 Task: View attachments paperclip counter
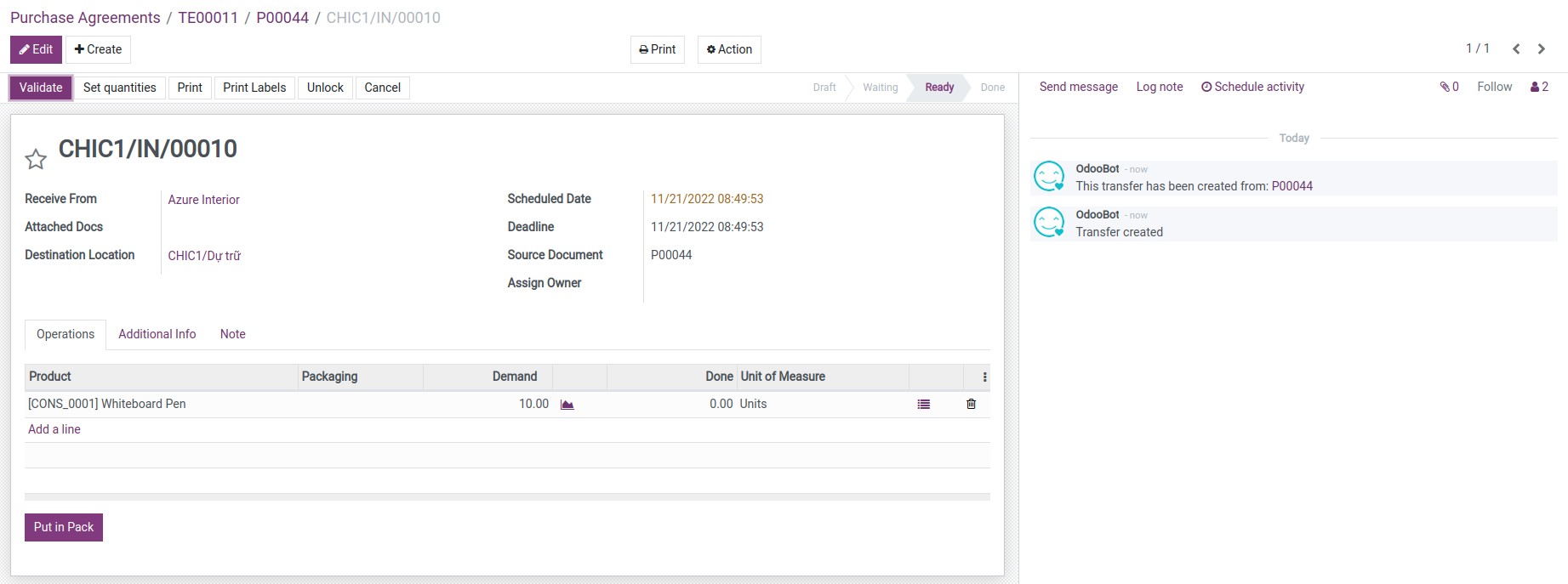click(x=1449, y=87)
